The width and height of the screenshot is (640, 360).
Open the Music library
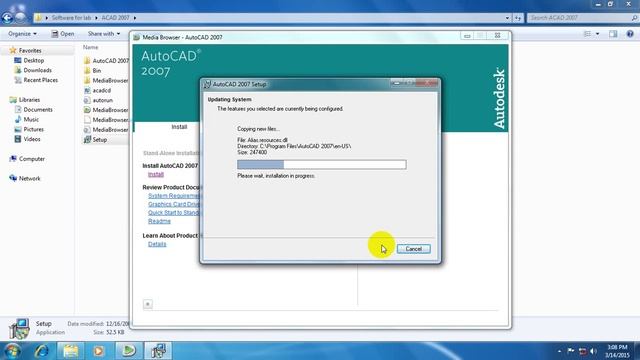tap(31, 119)
